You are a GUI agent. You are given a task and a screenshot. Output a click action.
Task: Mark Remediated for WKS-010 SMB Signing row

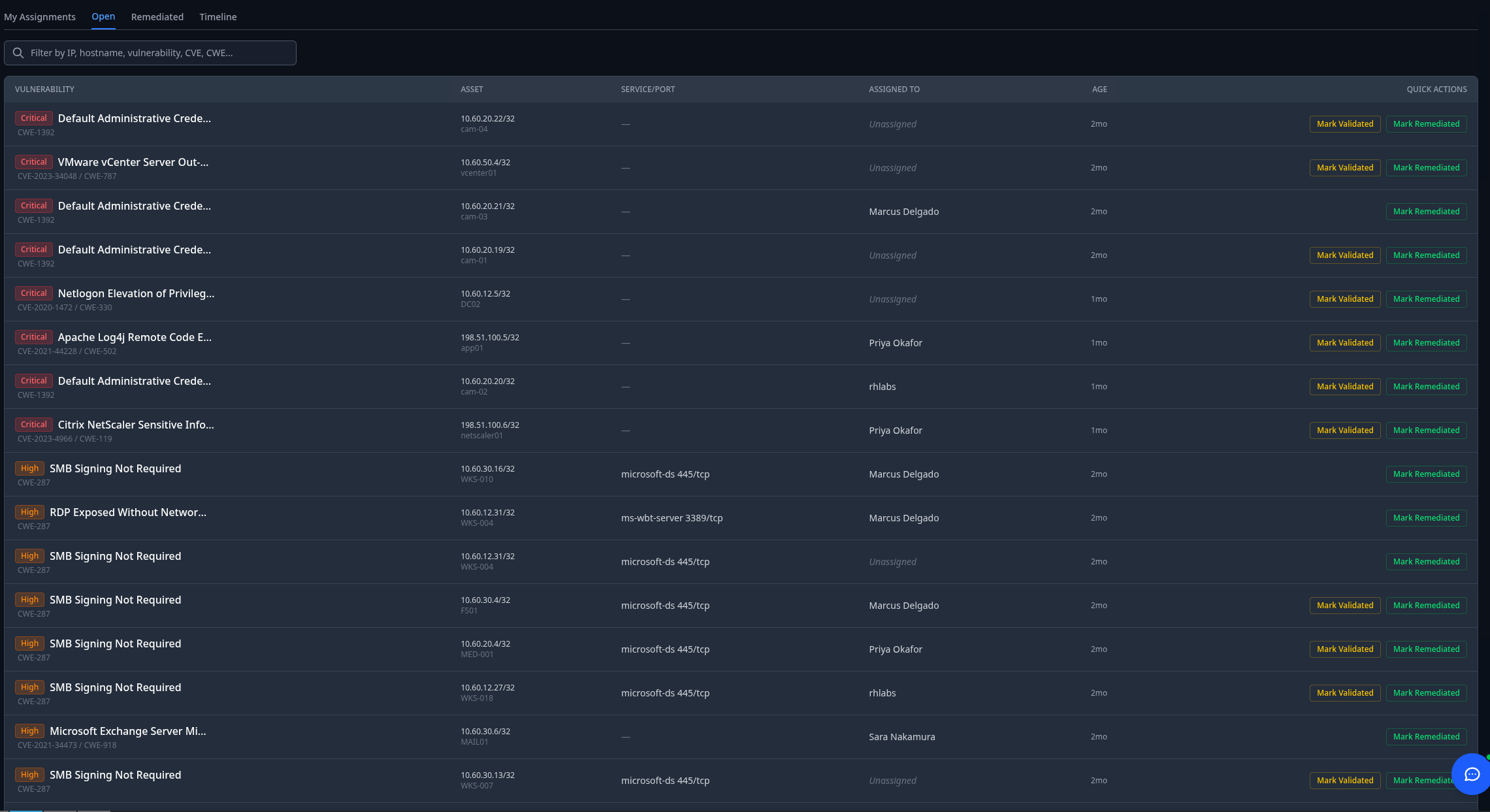(1426, 474)
